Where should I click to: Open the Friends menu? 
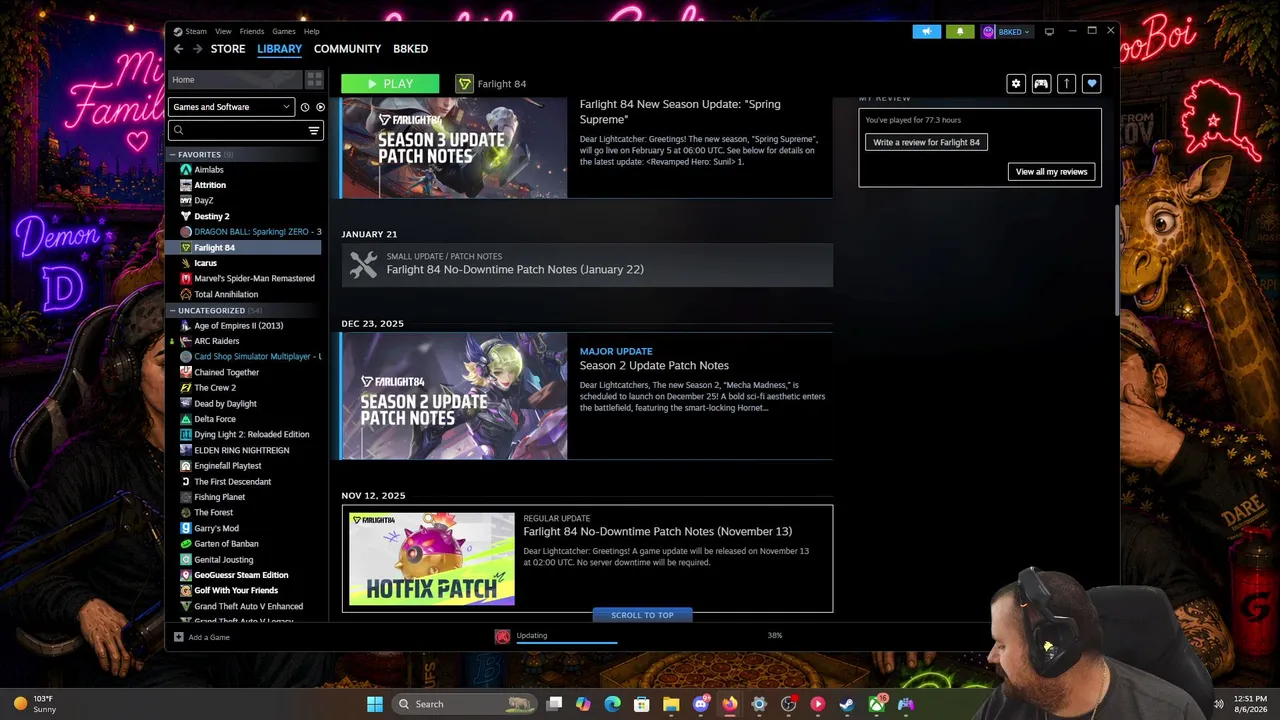point(252,32)
